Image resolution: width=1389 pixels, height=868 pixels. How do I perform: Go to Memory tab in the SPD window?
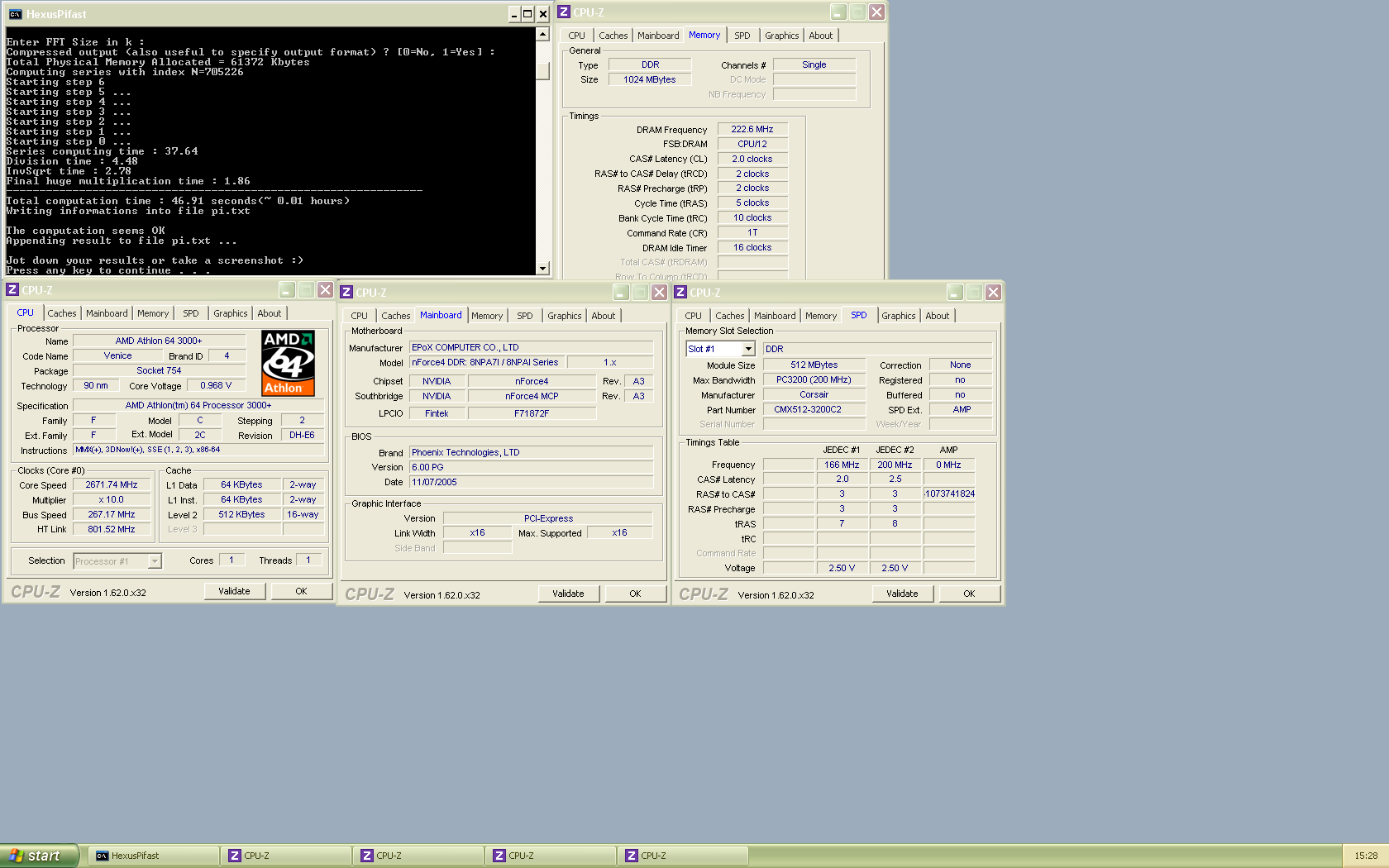click(x=821, y=316)
